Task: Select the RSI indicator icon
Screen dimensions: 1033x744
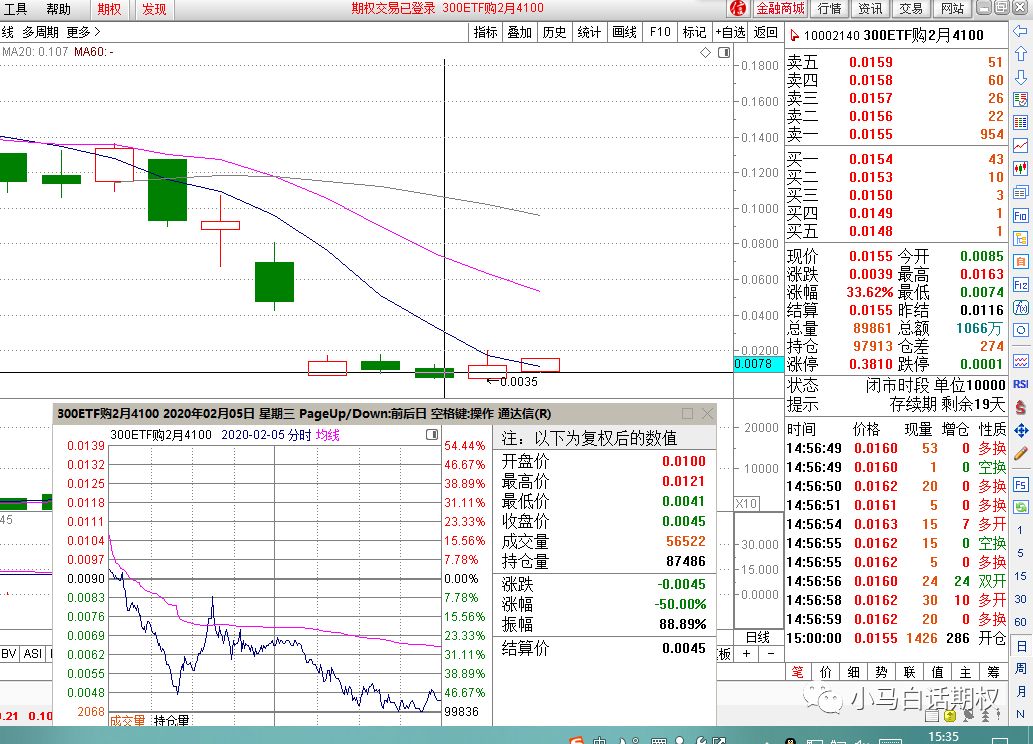Action: click(1020, 384)
